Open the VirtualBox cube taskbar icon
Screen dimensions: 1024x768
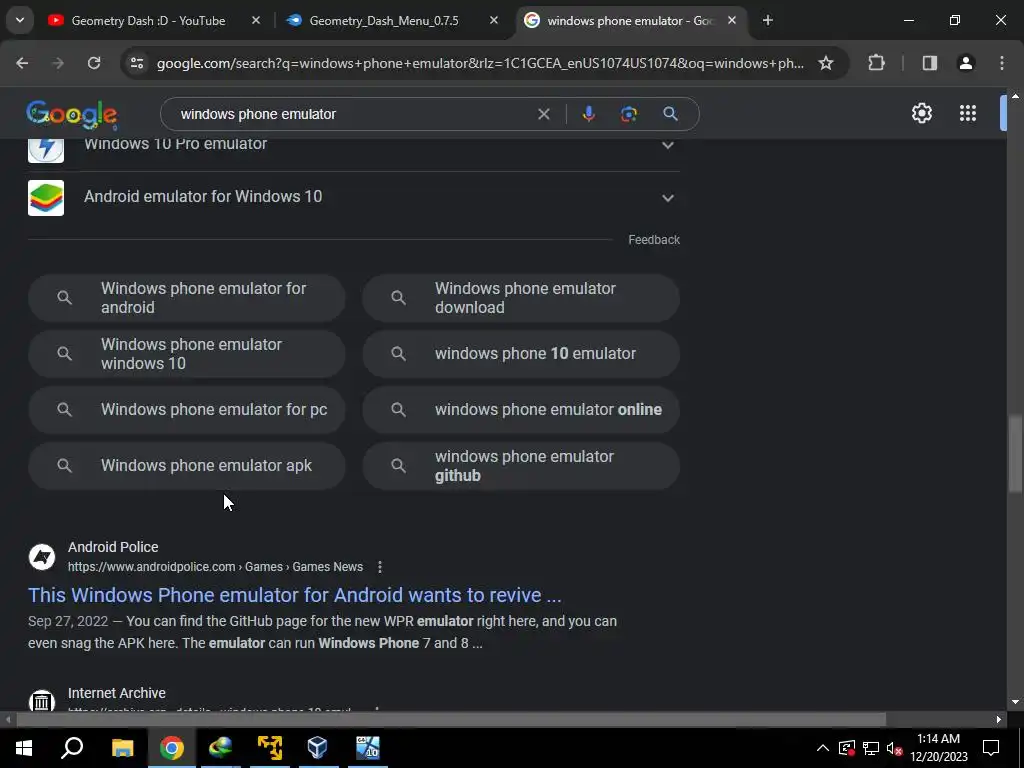point(317,748)
